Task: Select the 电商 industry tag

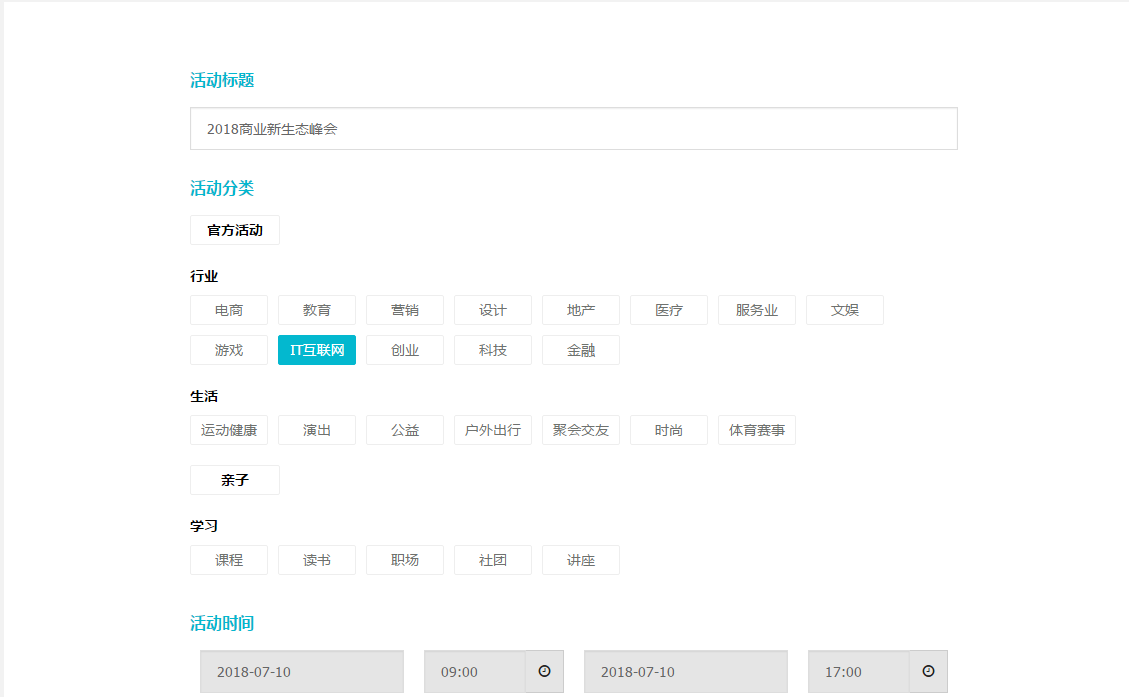Action: point(229,310)
